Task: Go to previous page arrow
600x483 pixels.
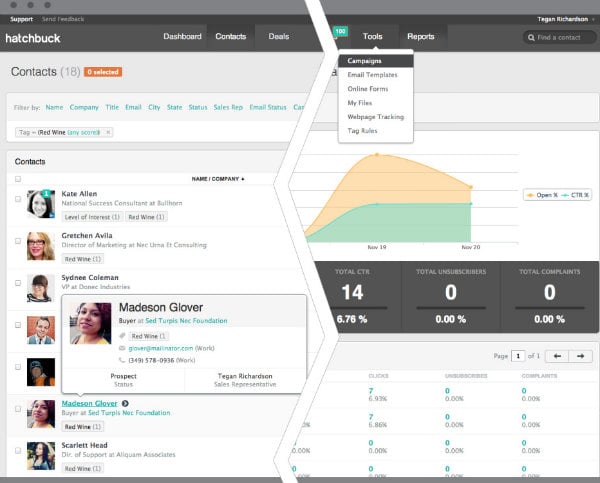Action: 556,356
